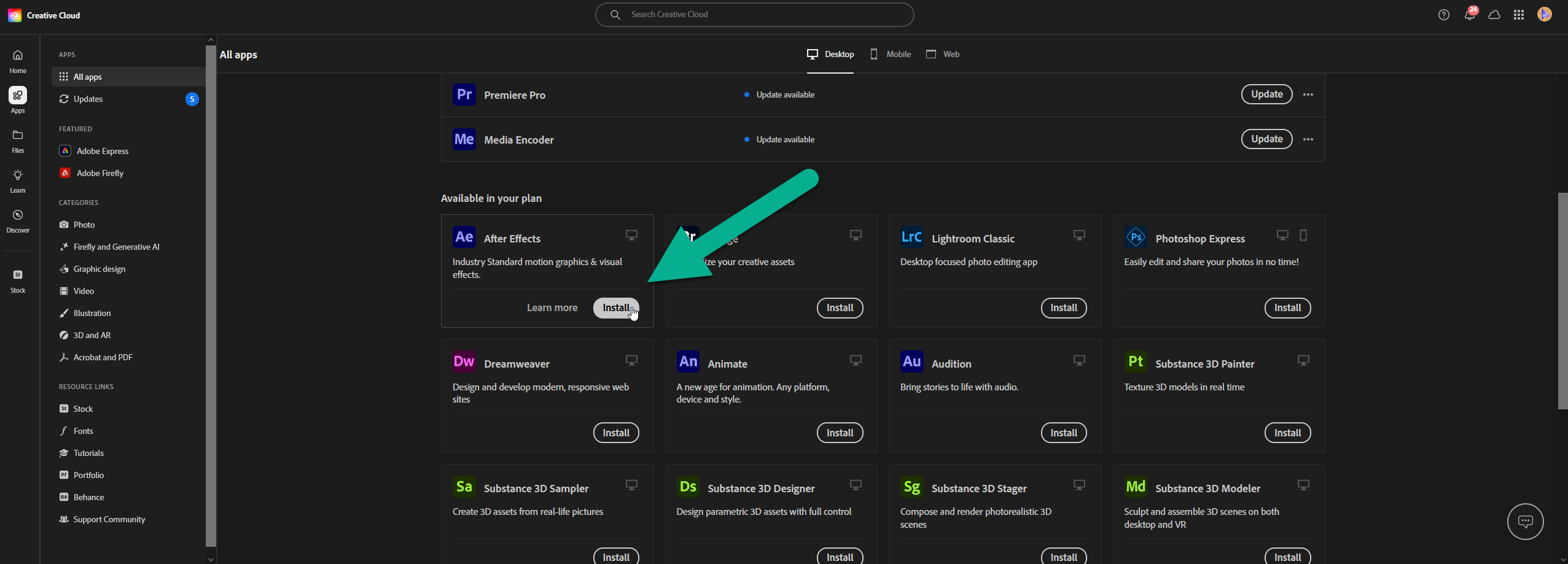Install Photoshop Express
The width and height of the screenshot is (1568, 564).
tap(1287, 308)
